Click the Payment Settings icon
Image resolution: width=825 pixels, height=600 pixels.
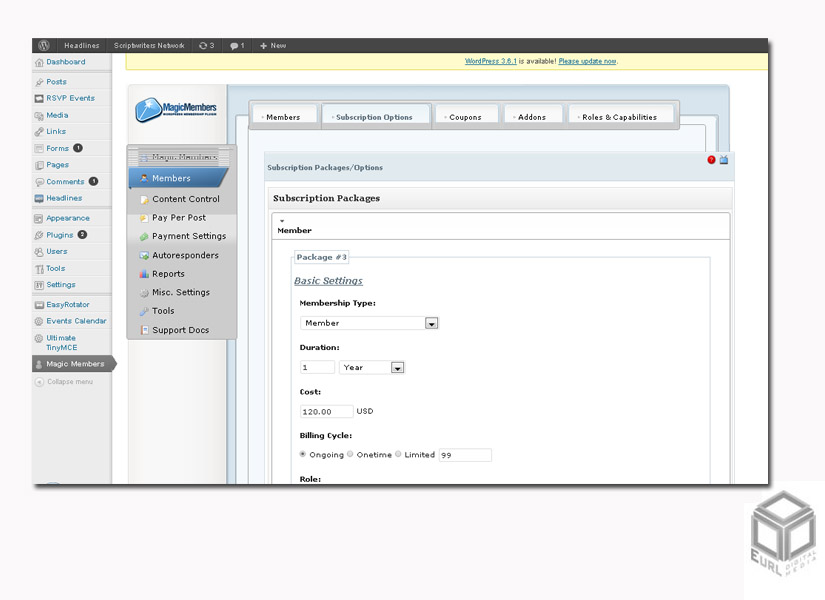[144, 237]
